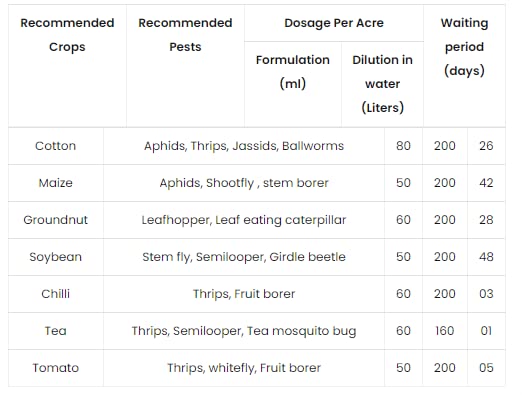Select the Leafhopper, Leaf eating caterpillar cell

(244, 220)
